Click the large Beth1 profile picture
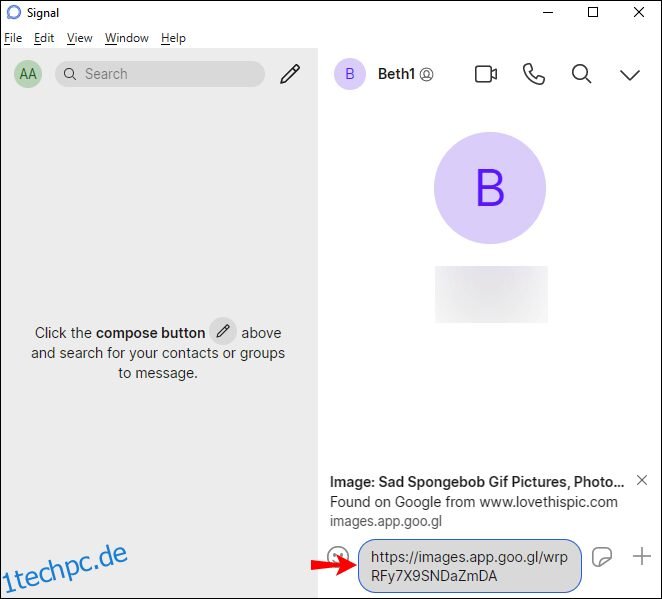Image resolution: width=662 pixels, height=599 pixels. pyautogui.click(x=490, y=188)
